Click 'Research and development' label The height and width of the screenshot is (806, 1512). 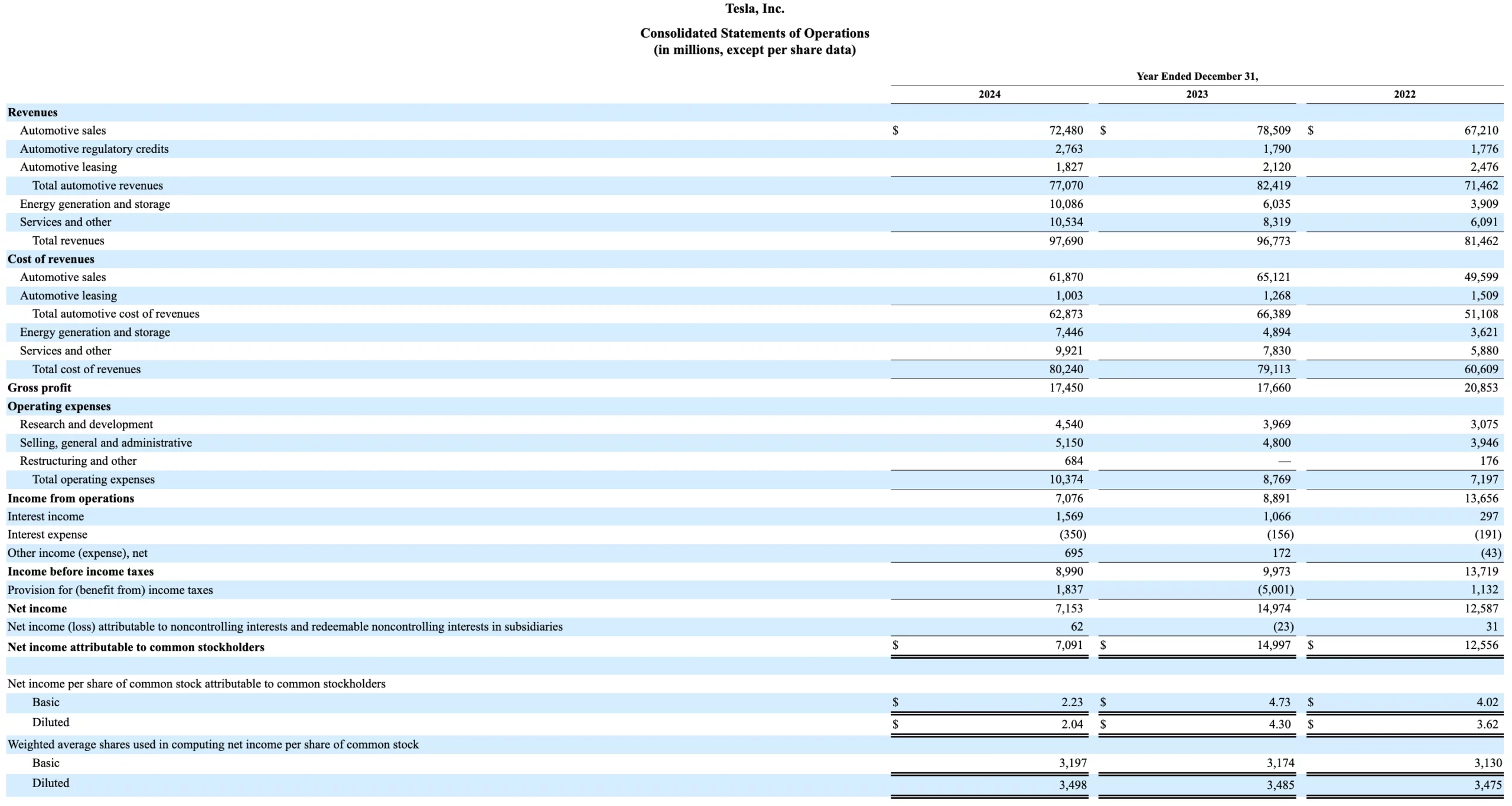point(86,424)
